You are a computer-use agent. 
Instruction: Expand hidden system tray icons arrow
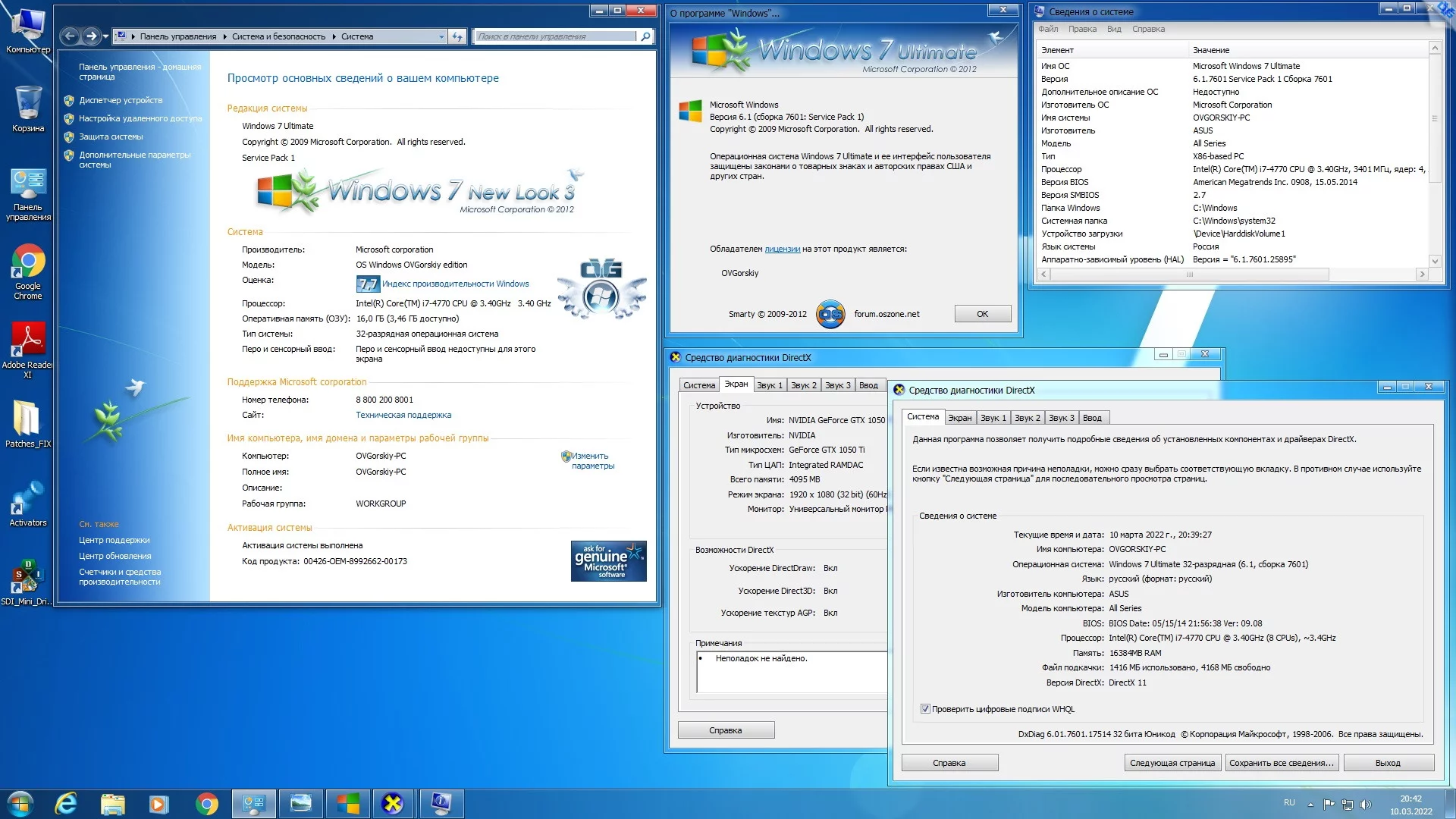point(1310,804)
